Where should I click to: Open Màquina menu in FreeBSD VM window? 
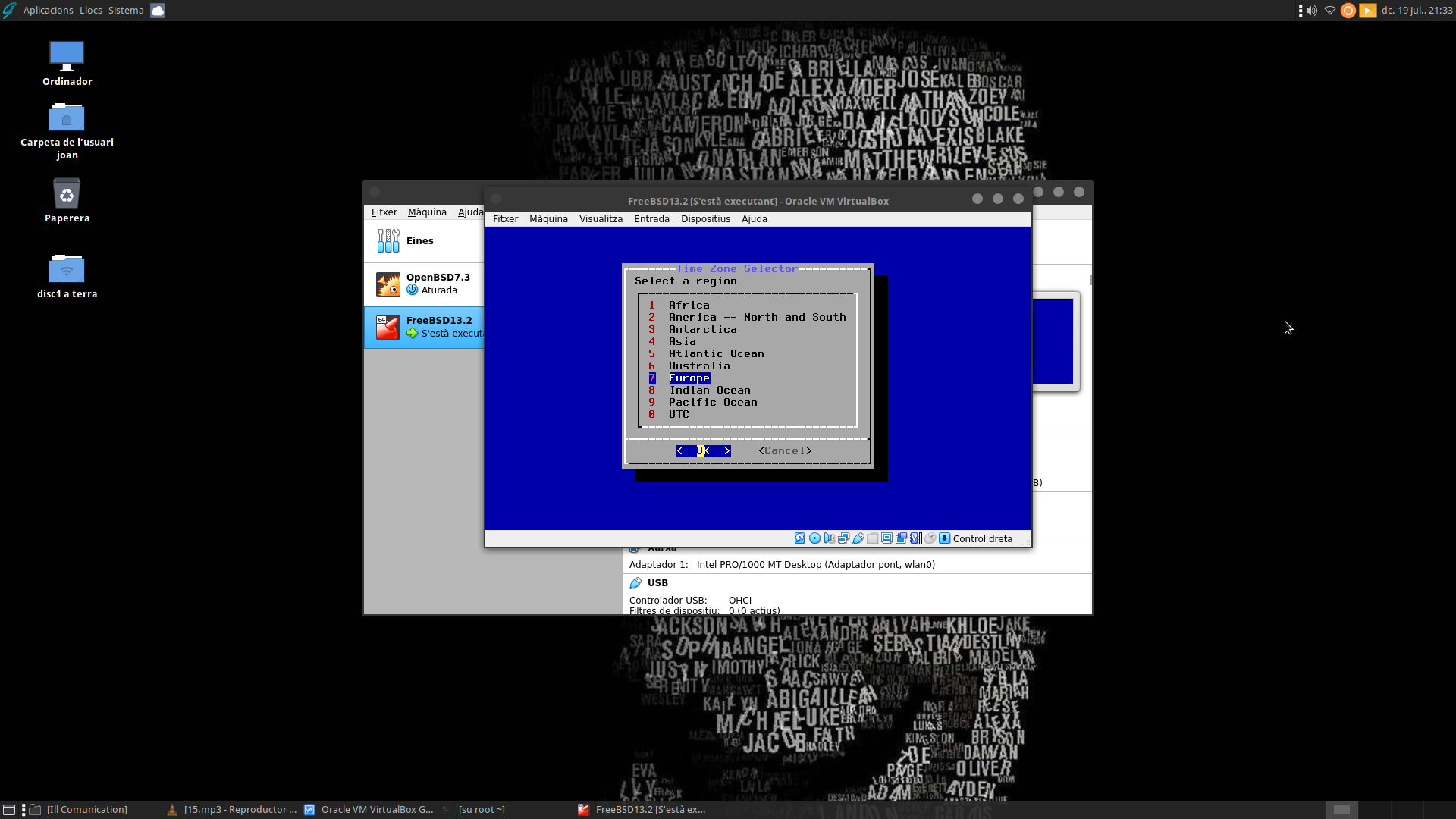tap(548, 219)
